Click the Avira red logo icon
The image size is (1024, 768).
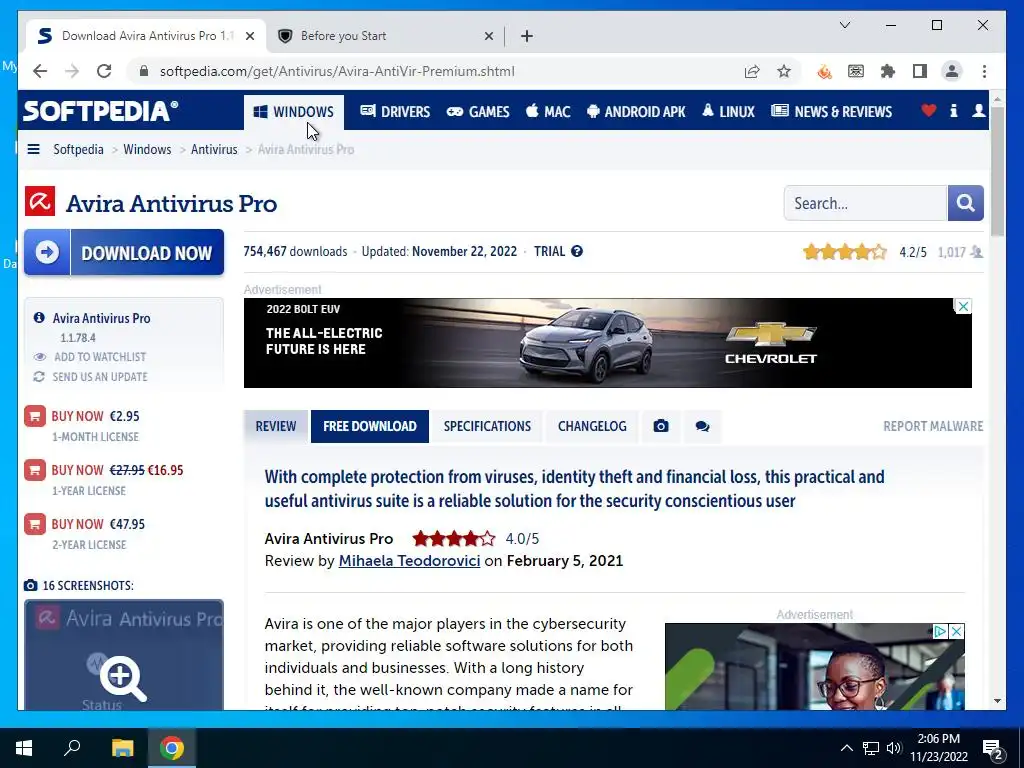[40, 201]
